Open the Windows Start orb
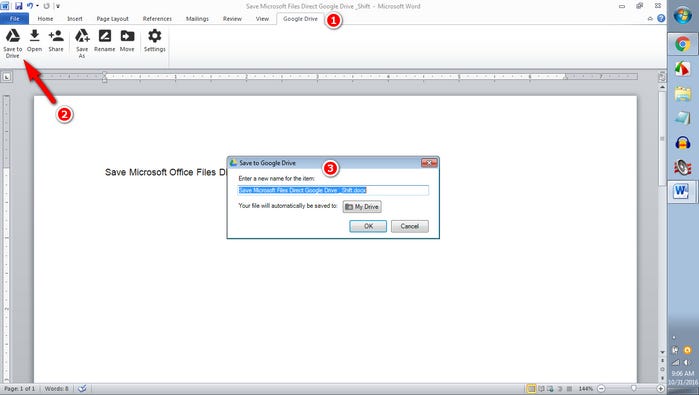This screenshot has height=395, width=699. point(683,16)
